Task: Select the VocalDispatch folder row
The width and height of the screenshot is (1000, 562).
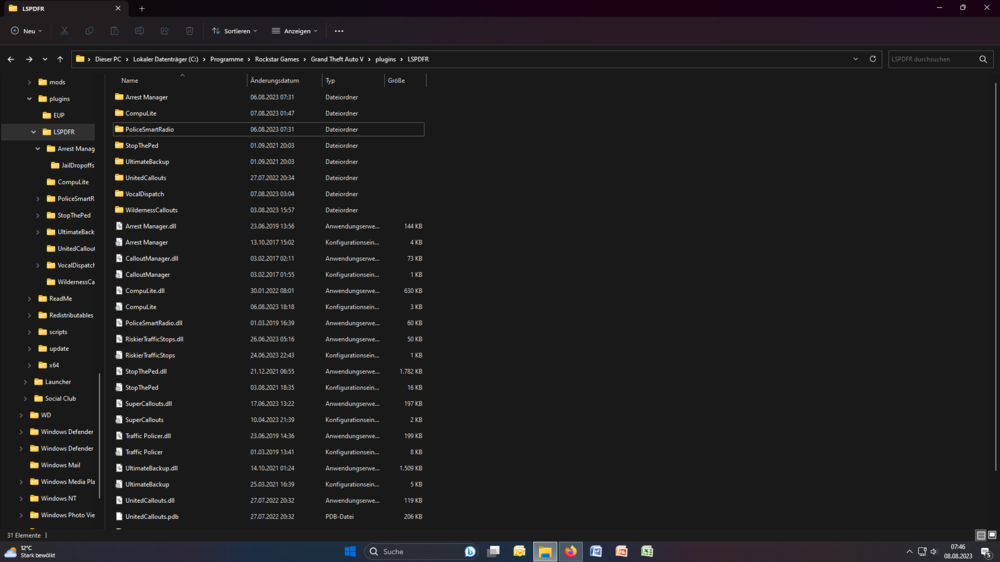Action: point(268,194)
